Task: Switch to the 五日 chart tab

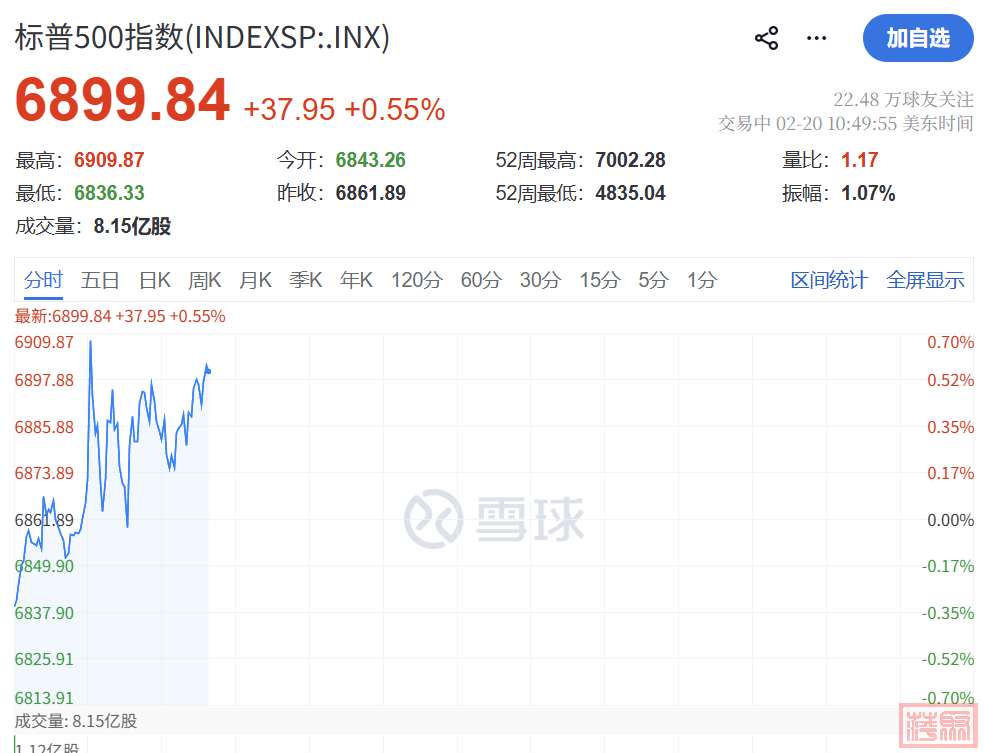Action: [101, 281]
